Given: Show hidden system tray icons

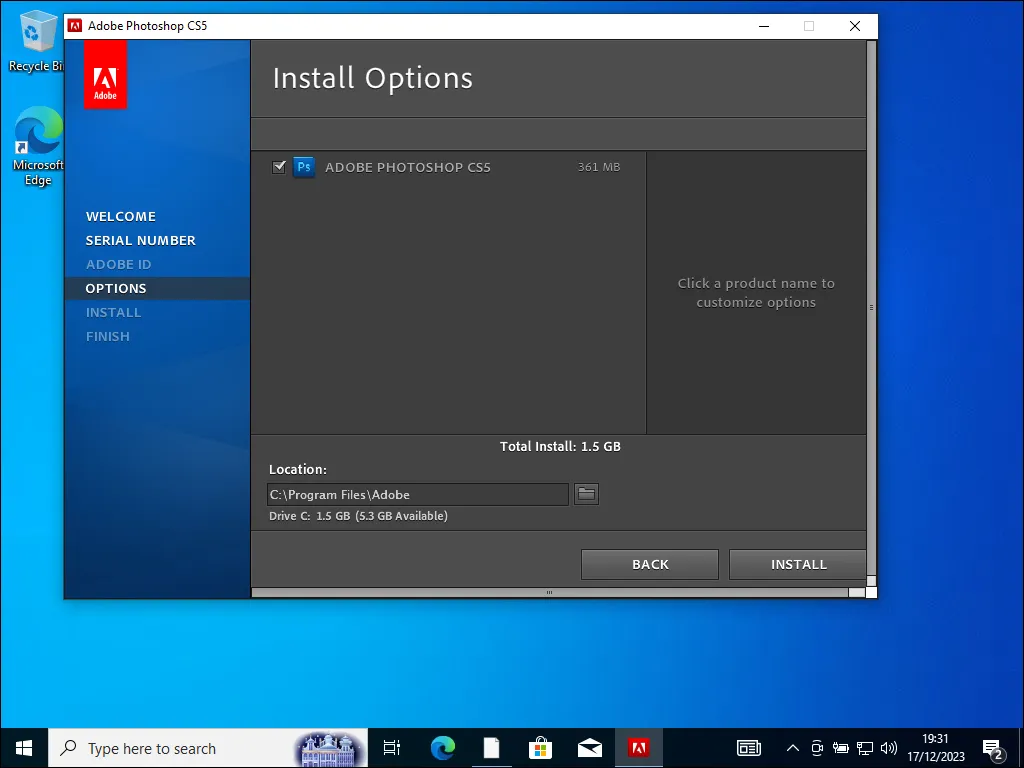Looking at the screenshot, I should [x=793, y=748].
